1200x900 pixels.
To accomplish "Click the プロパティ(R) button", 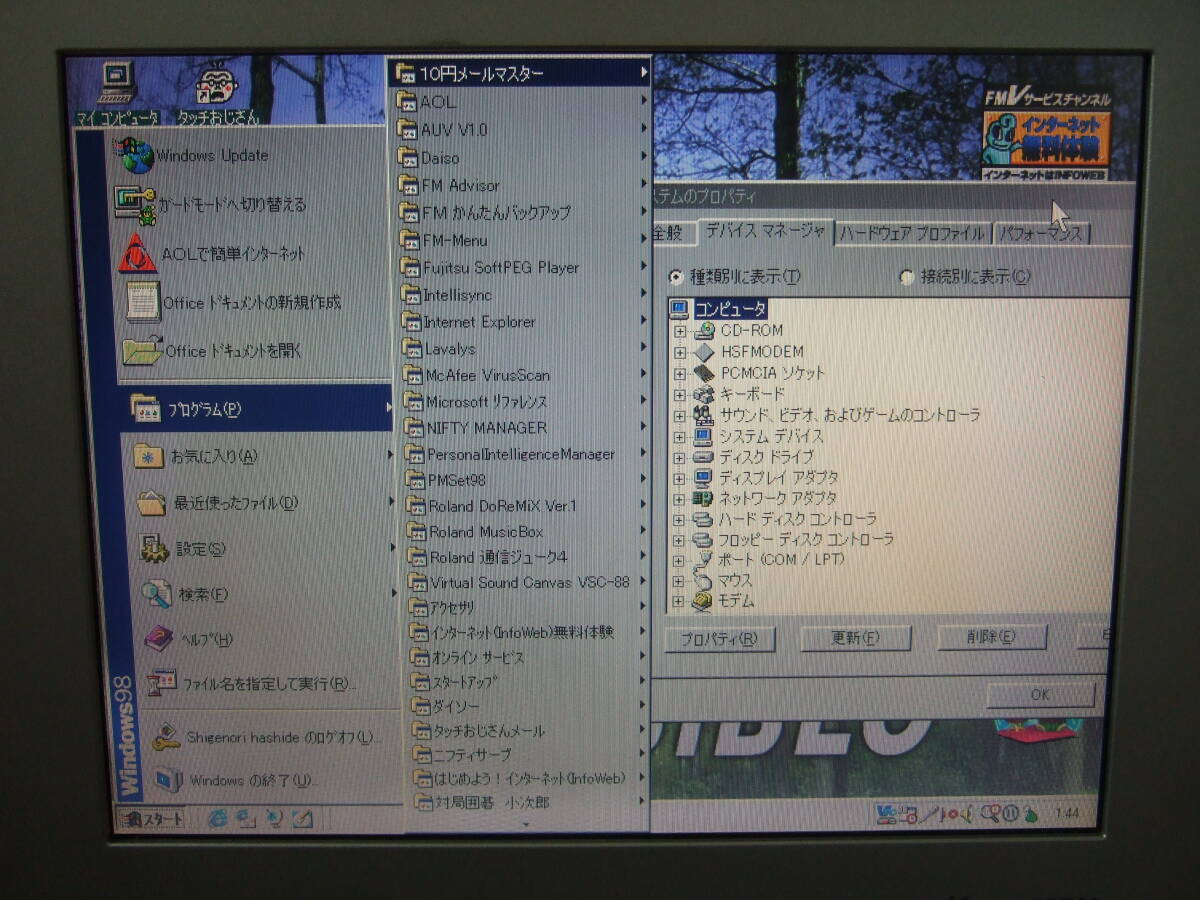I will pos(719,638).
